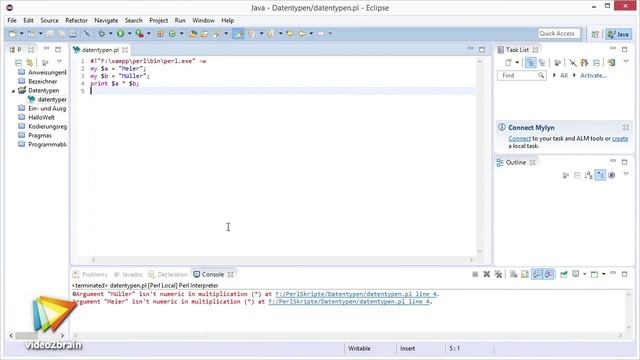Image resolution: width=640 pixels, height=360 pixels.
Task: Click Synchronize Changed icon in Task List
Action: tap(611, 62)
